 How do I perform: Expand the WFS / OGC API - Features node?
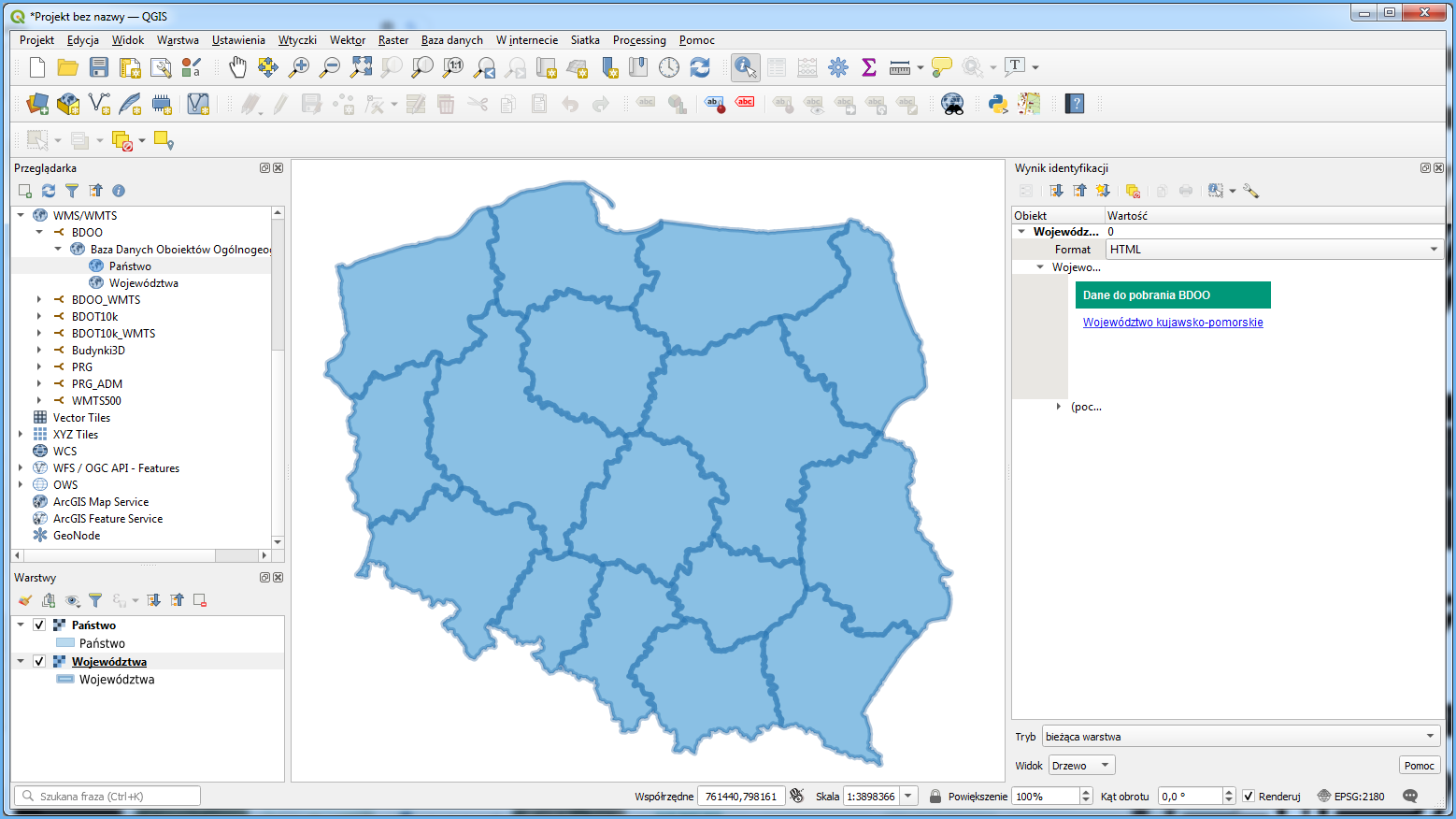[x=21, y=467]
